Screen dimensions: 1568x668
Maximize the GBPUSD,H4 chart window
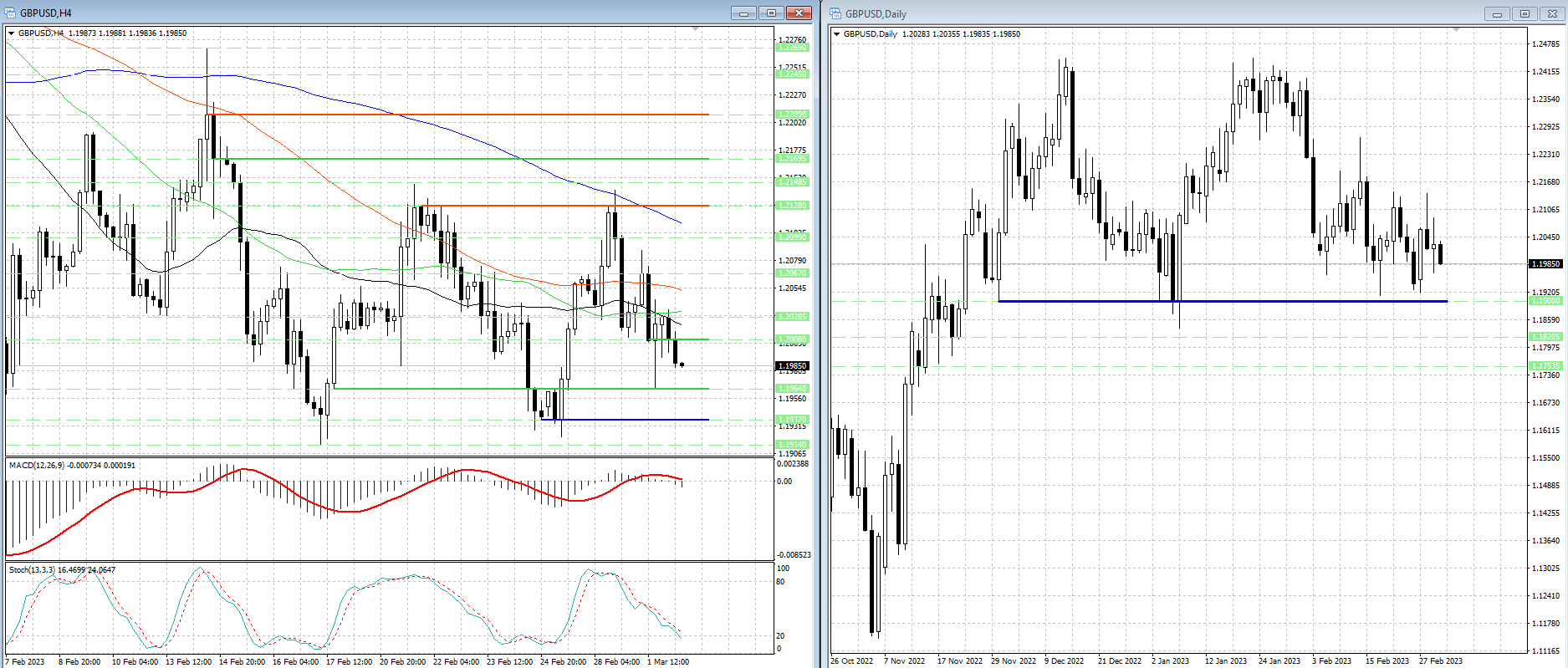[x=771, y=13]
